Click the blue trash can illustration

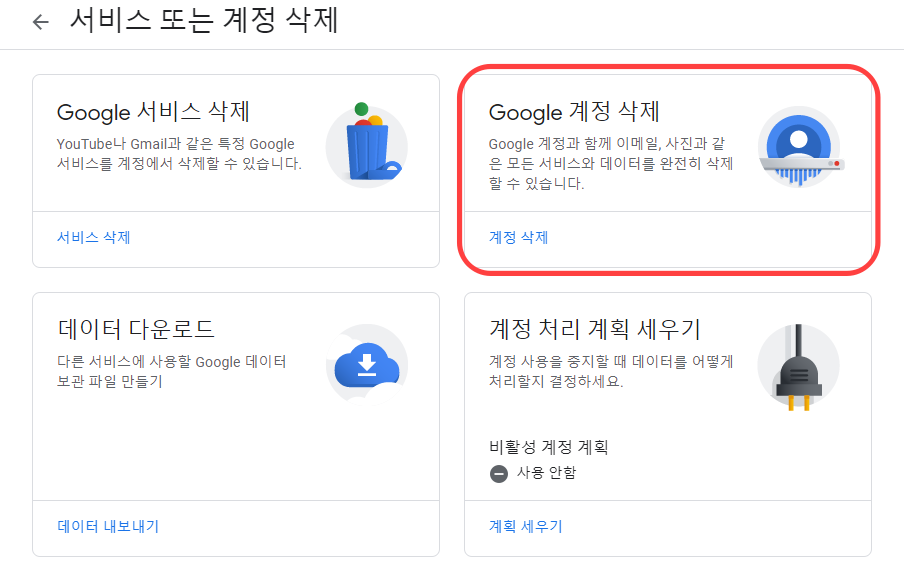tap(367, 146)
